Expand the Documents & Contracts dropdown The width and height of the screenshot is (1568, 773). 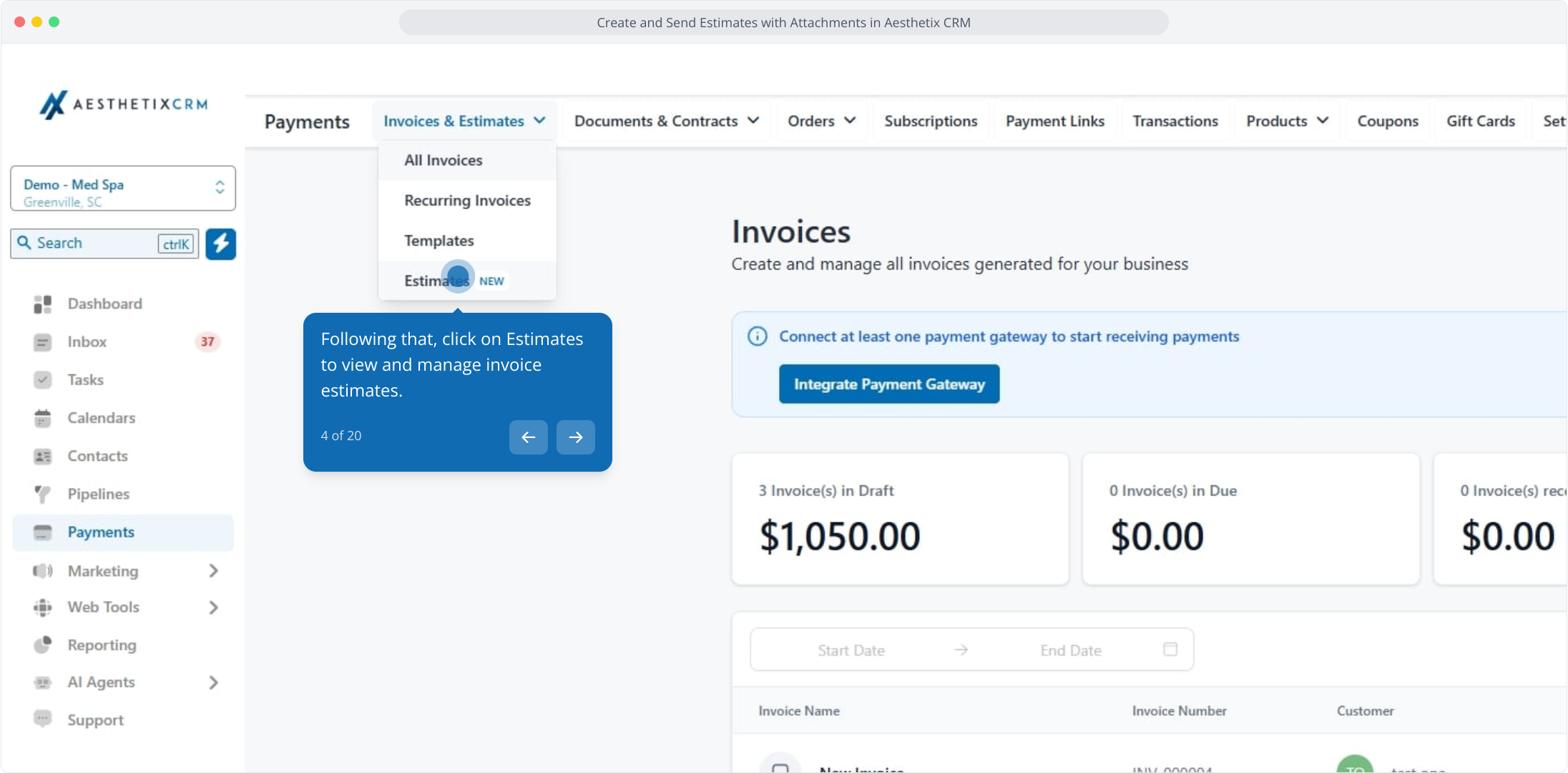666,122
